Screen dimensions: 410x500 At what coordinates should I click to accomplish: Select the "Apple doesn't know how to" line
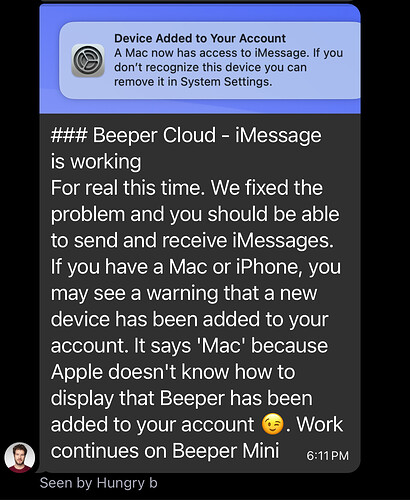tap(173, 372)
